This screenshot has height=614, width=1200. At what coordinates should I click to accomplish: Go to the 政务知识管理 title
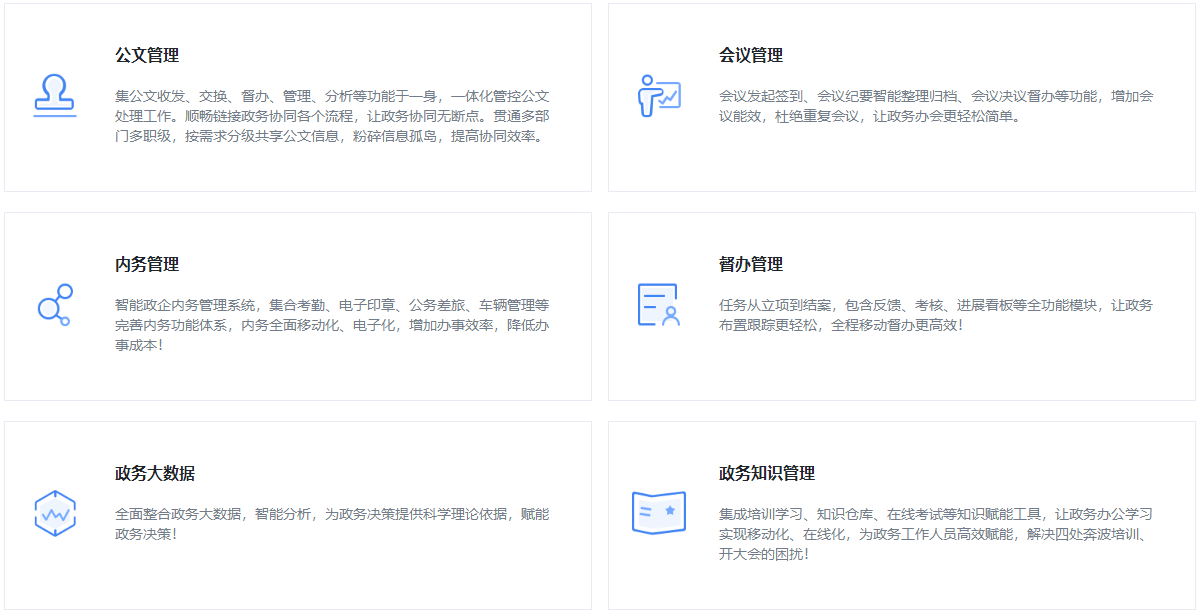coord(767,473)
